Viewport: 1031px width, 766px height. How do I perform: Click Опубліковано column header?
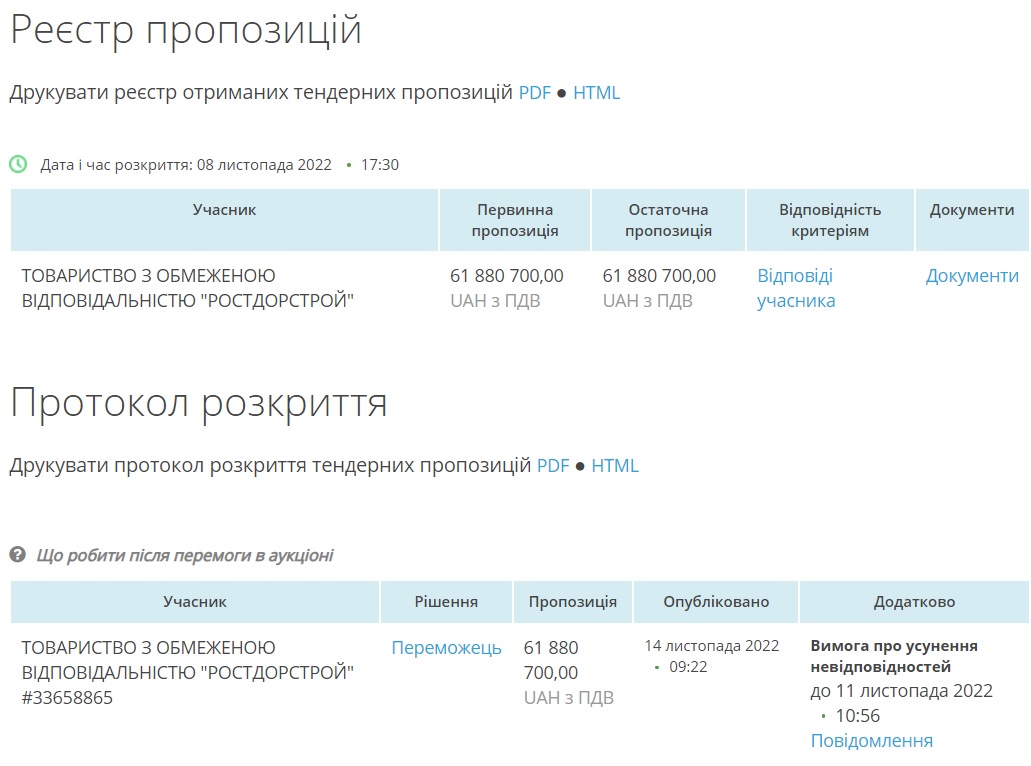tap(716, 602)
